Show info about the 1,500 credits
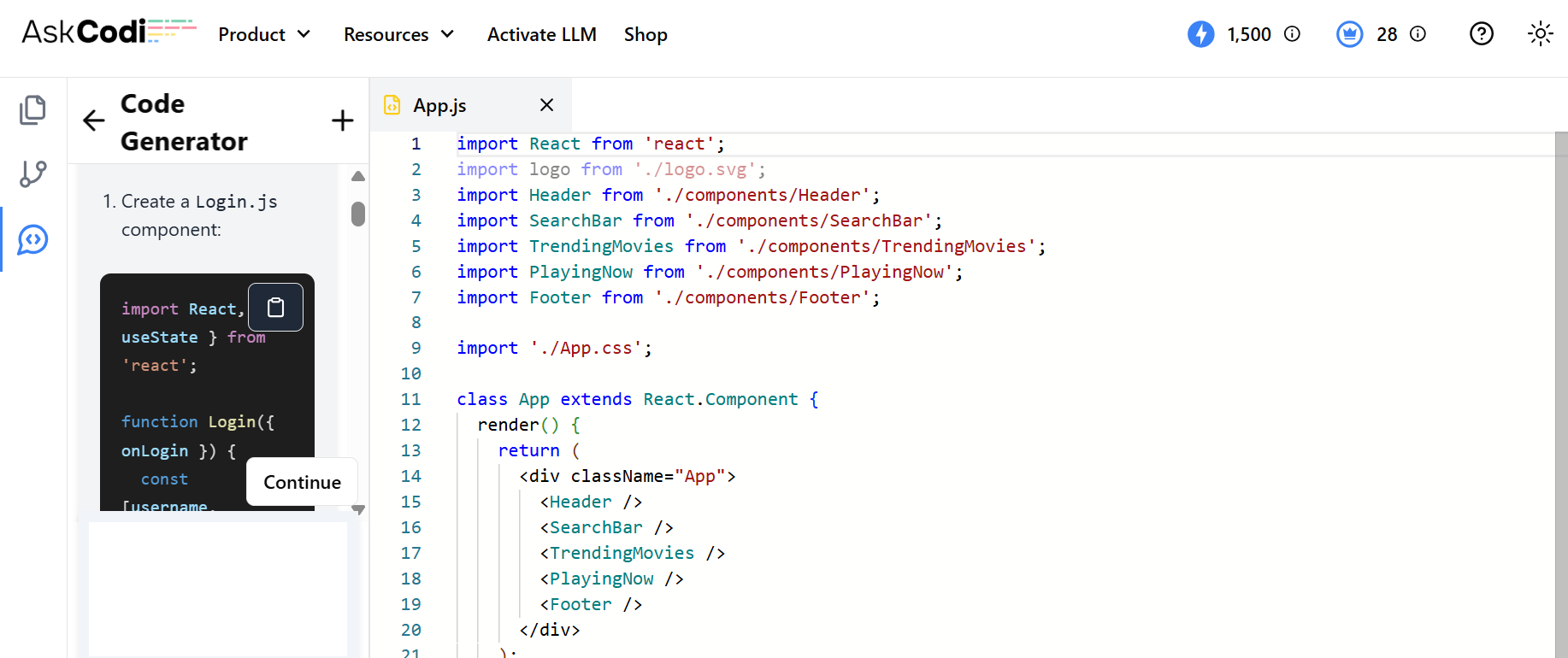Image resolution: width=1568 pixels, height=658 pixels. point(1293,34)
